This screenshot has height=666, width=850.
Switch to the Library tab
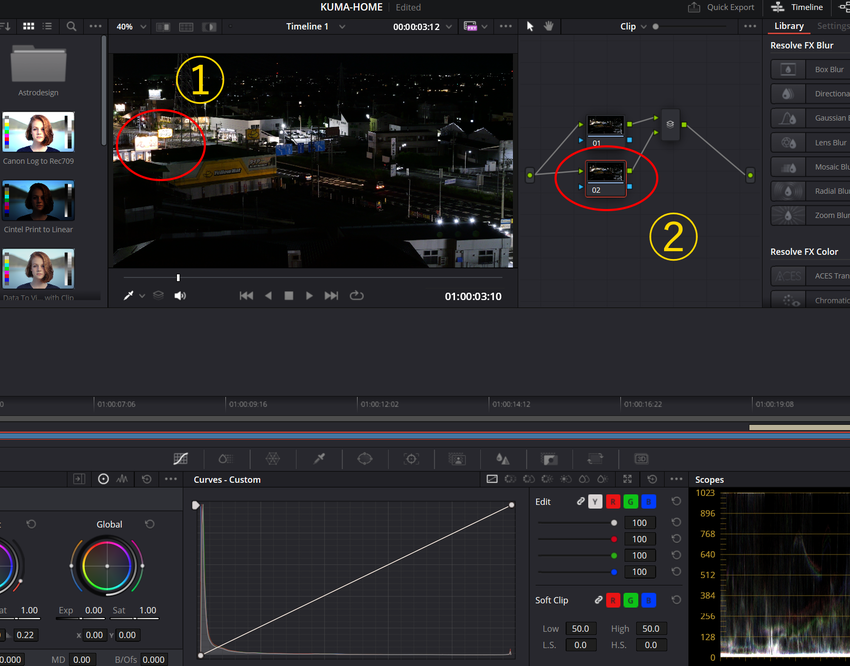pyautogui.click(x=789, y=26)
